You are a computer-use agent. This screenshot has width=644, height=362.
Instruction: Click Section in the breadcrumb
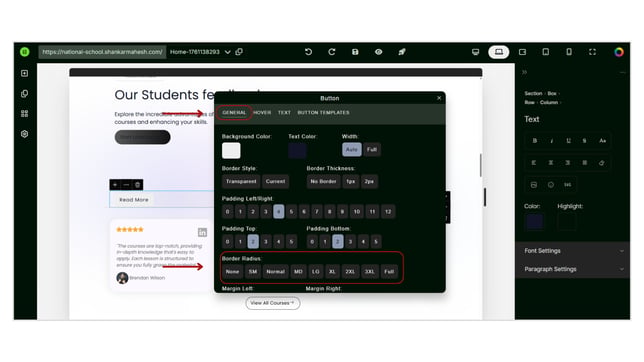point(533,93)
